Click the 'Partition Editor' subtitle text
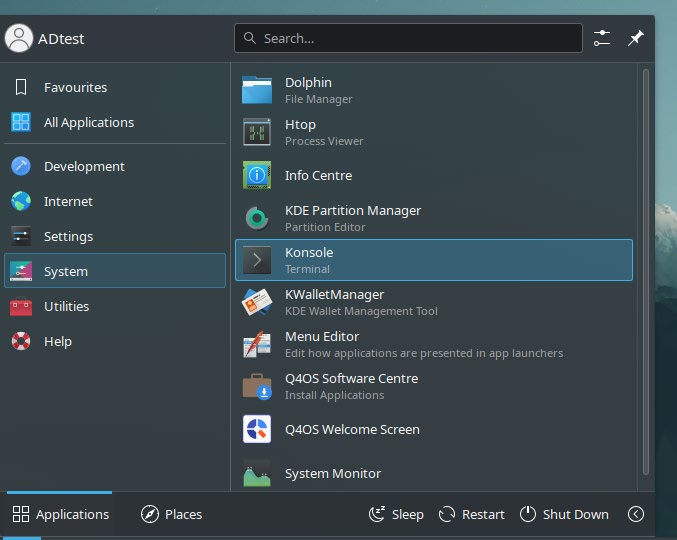The height and width of the screenshot is (540, 677). [x=325, y=227]
